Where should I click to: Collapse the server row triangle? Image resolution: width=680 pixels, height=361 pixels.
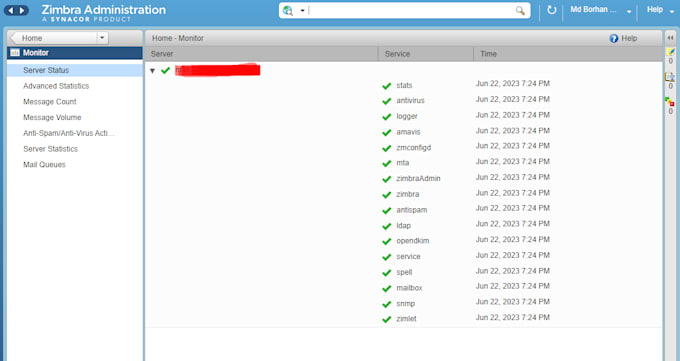[152, 71]
